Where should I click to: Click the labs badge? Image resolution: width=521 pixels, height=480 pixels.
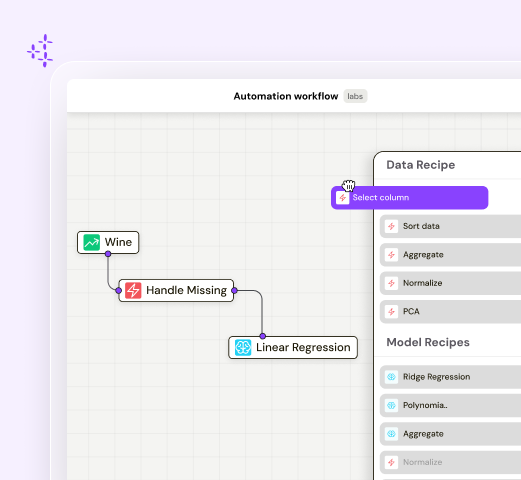(355, 96)
